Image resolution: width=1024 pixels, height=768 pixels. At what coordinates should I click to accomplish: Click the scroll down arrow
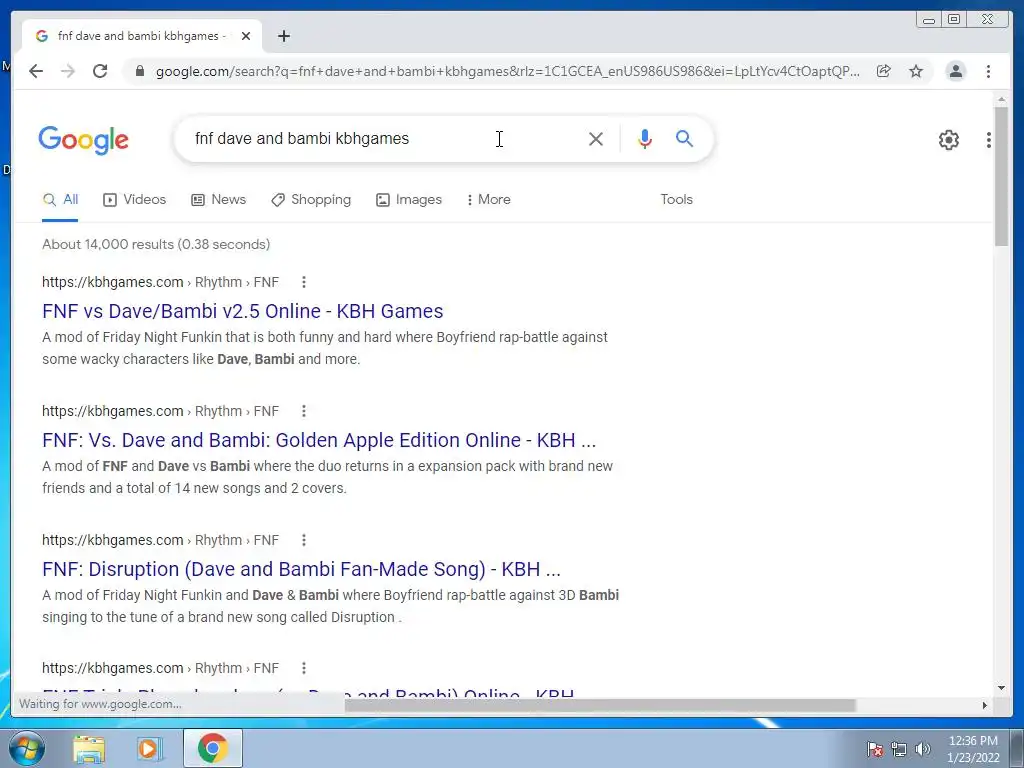pyautogui.click(x=1001, y=688)
